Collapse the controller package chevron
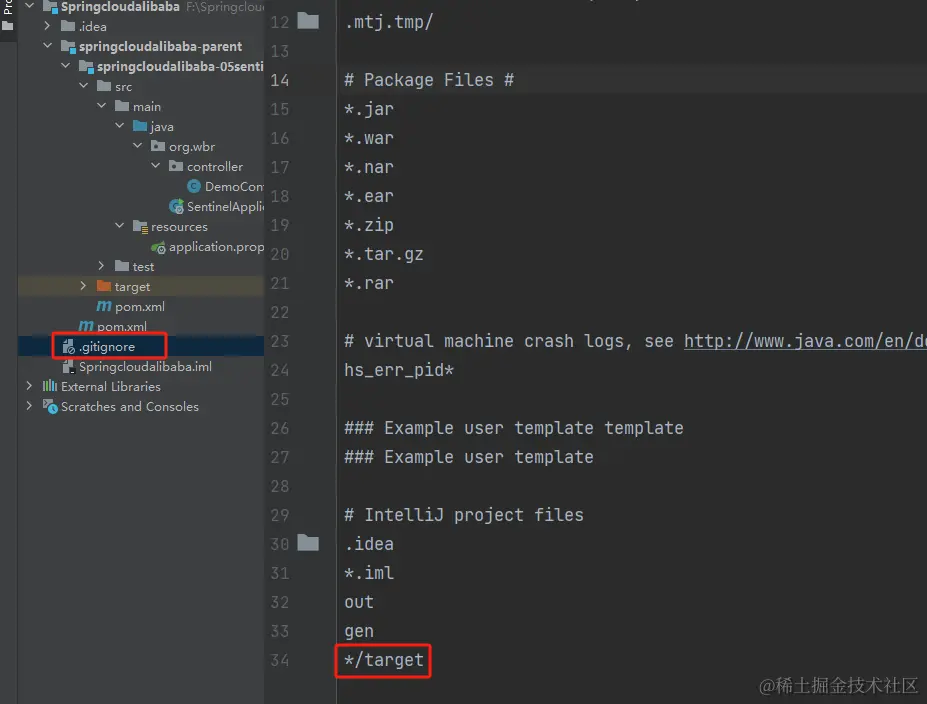 point(155,166)
